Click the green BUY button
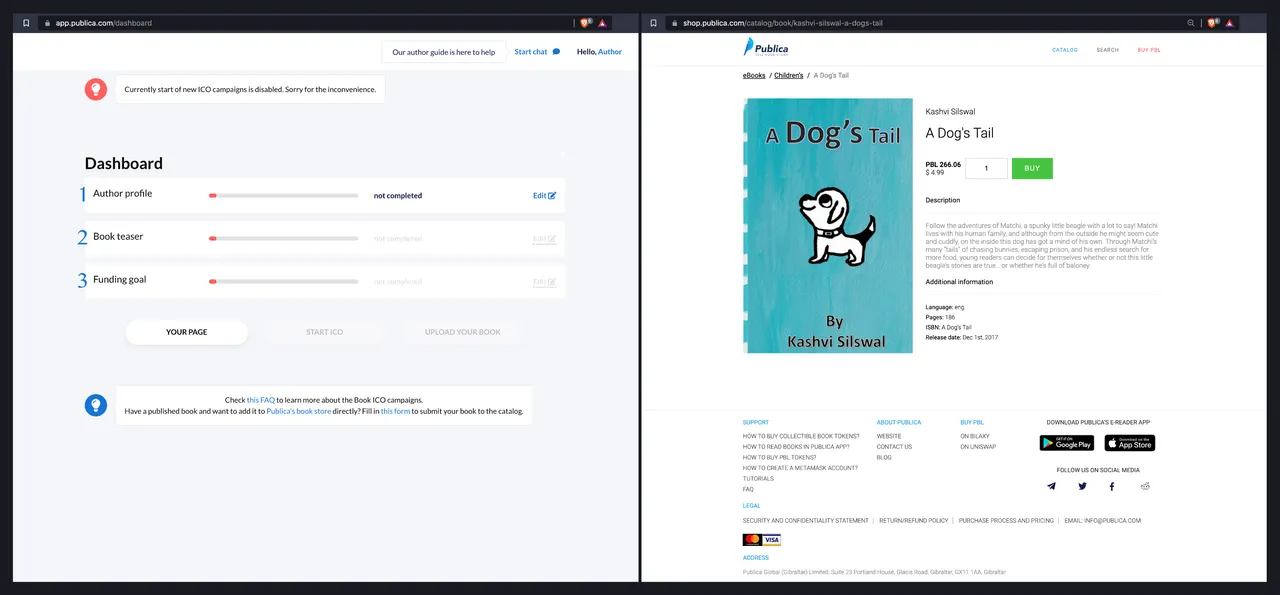Image resolution: width=1280 pixels, height=595 pixels. 1032,168
